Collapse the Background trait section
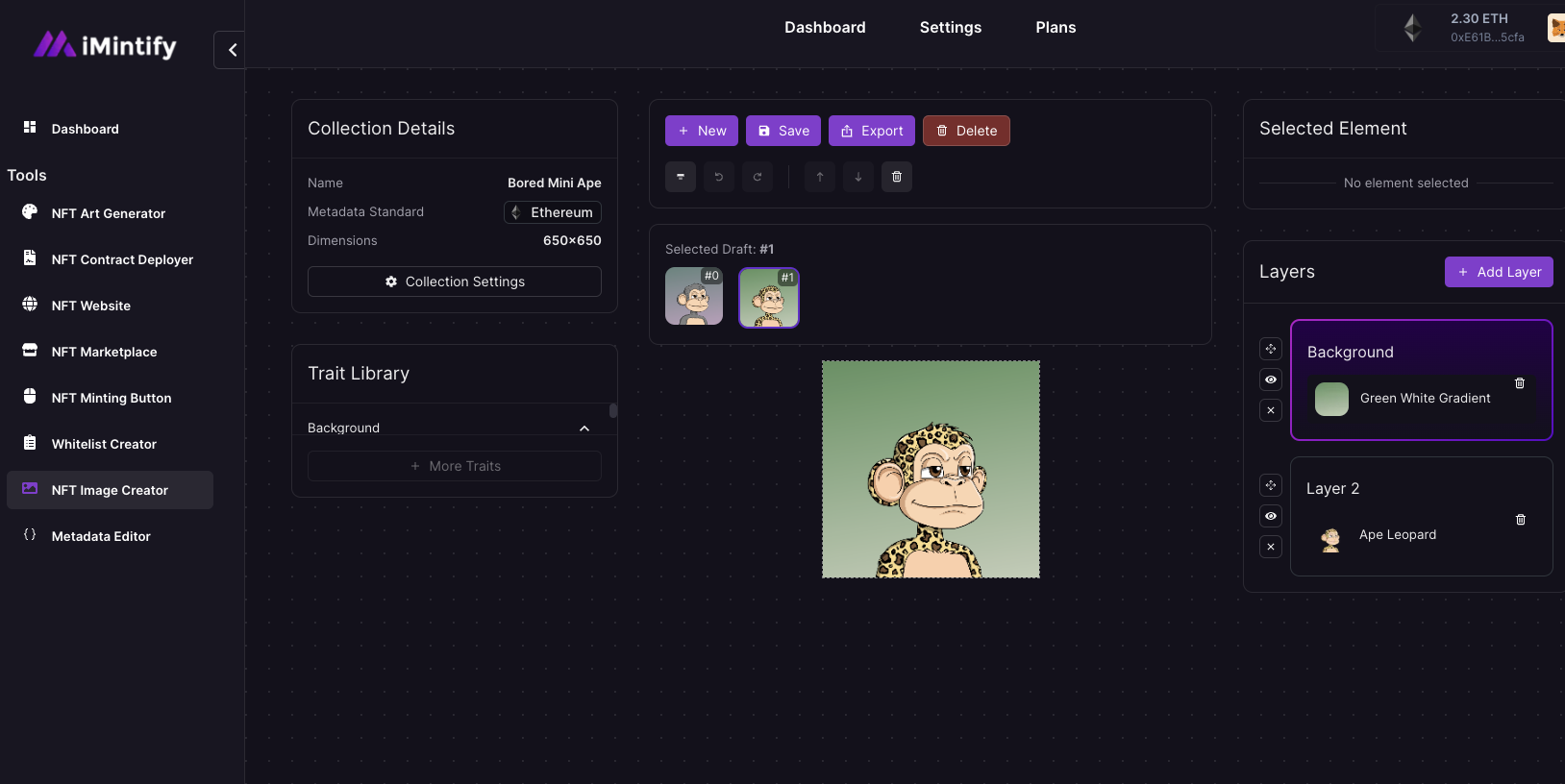 pyautogui.click(x=584, y=429)
